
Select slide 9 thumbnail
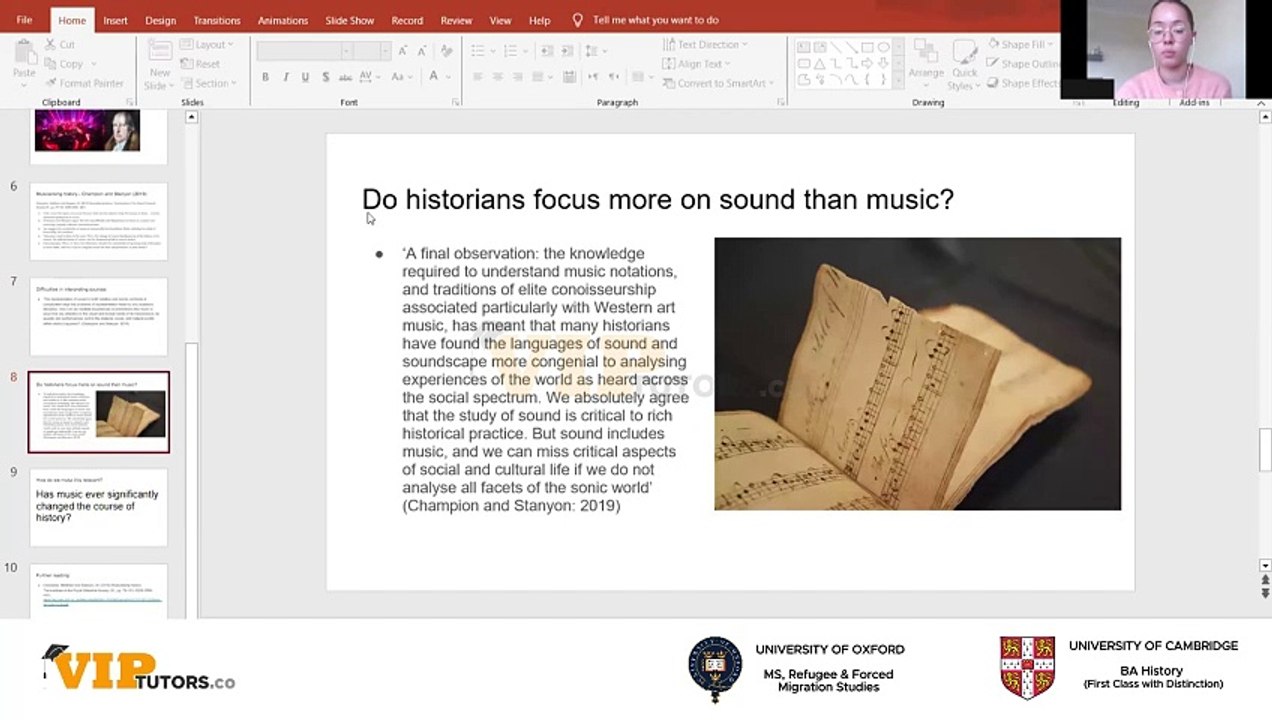click(x=98, y=507)
